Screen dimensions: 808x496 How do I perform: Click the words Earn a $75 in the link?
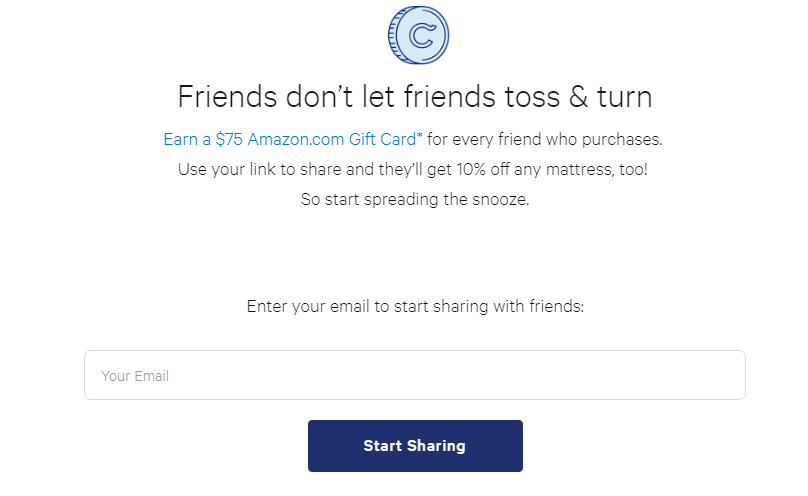(203, 139)
